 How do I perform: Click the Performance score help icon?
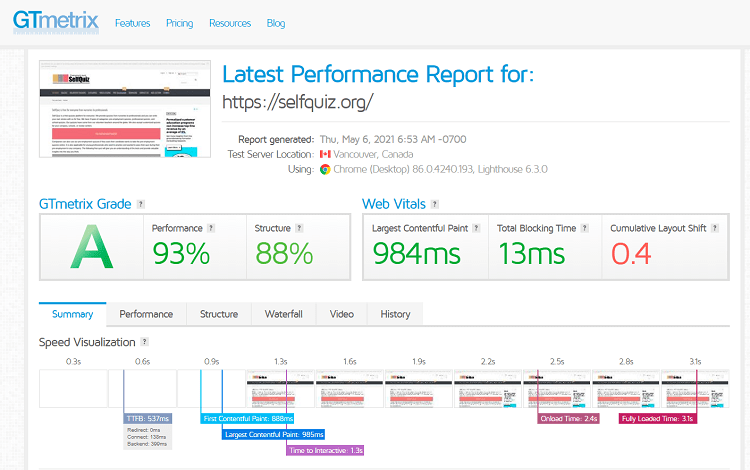pyautogui.click(x=210, y=228)
